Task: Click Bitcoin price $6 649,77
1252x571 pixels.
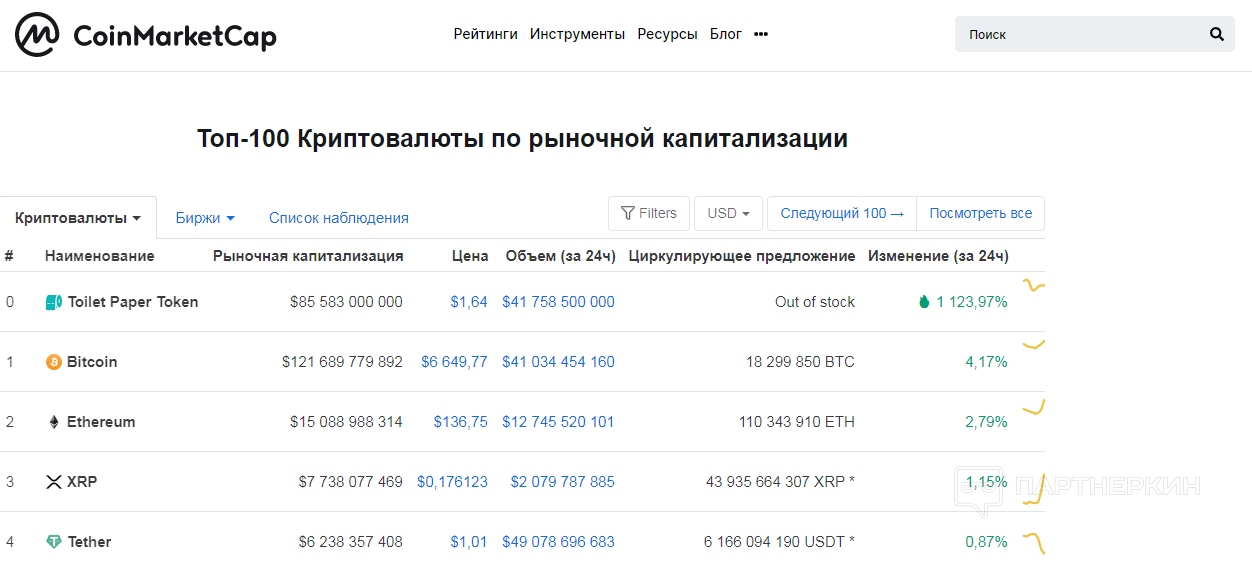Action: (454, 362)
